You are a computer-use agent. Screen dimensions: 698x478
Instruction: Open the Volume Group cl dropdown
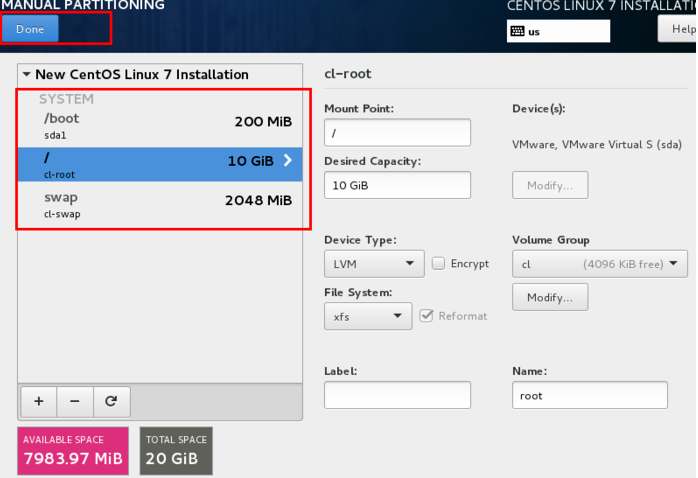(x=600, y=264)
